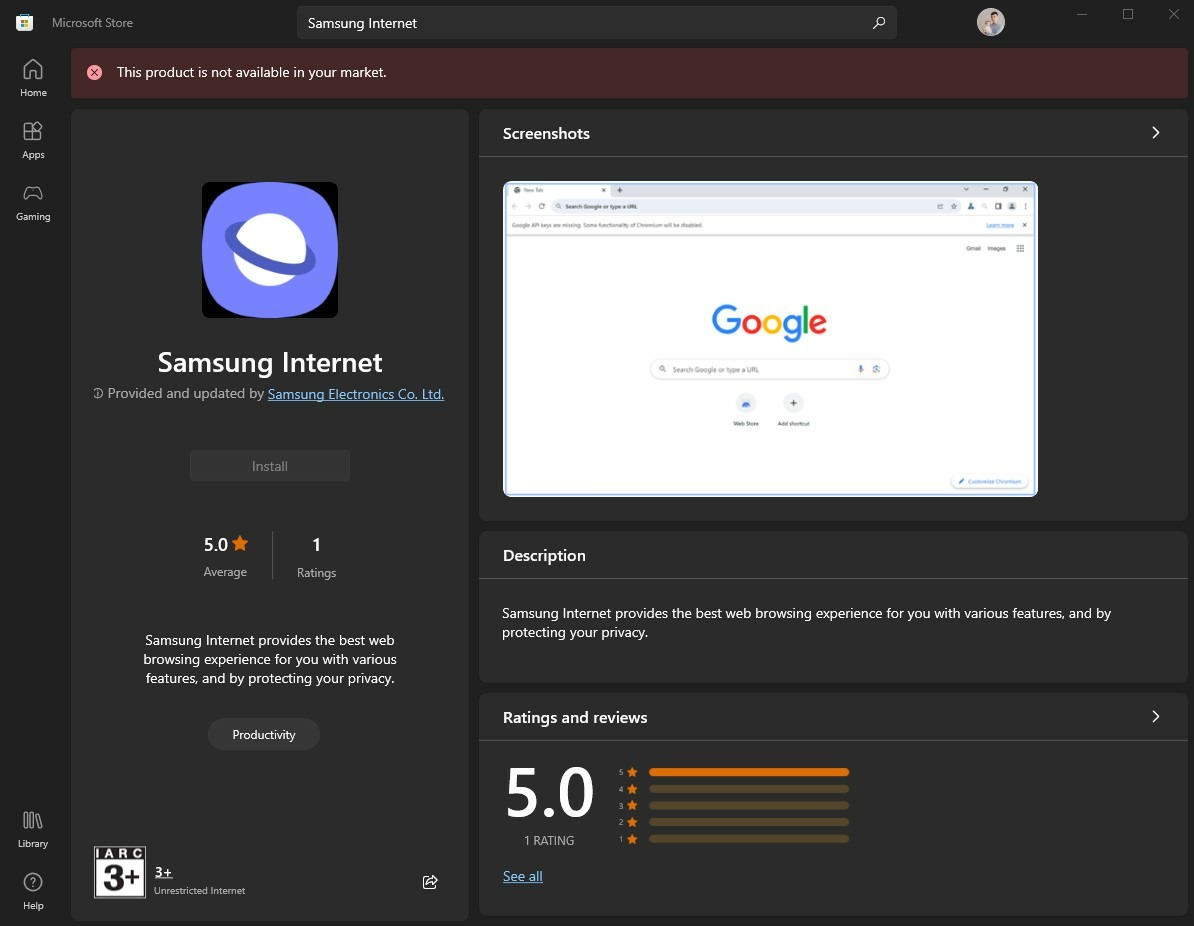Click the search magnifier icon
Image resolution: width=1194 pixels, height=926 pixels.
pyautogui.click(x=878, y=23)
